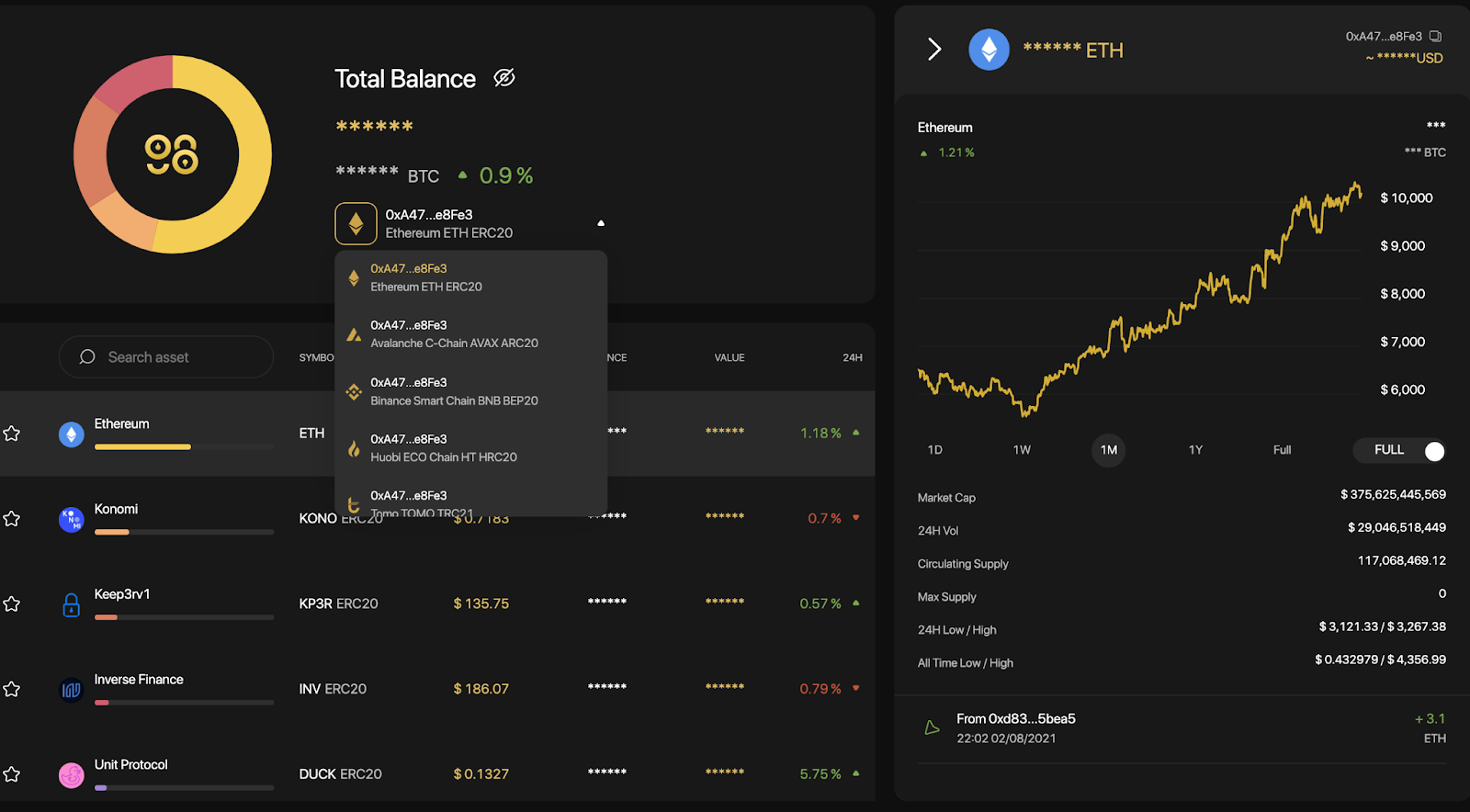Select the Full chart range

[1282, 450]
